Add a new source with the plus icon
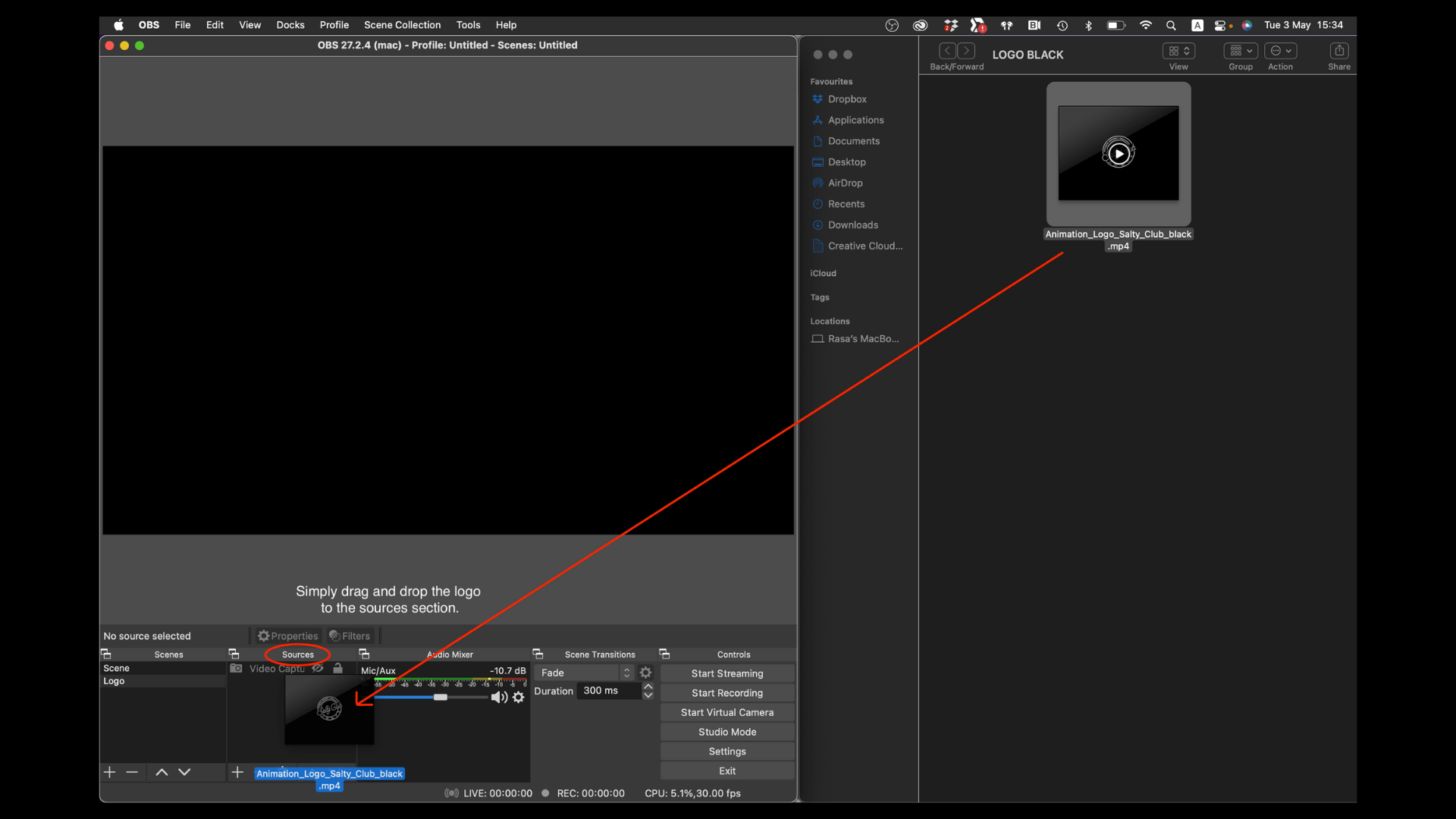This screenshot has height=819, width=1456. pyautogui.click(x=237, y=772)
